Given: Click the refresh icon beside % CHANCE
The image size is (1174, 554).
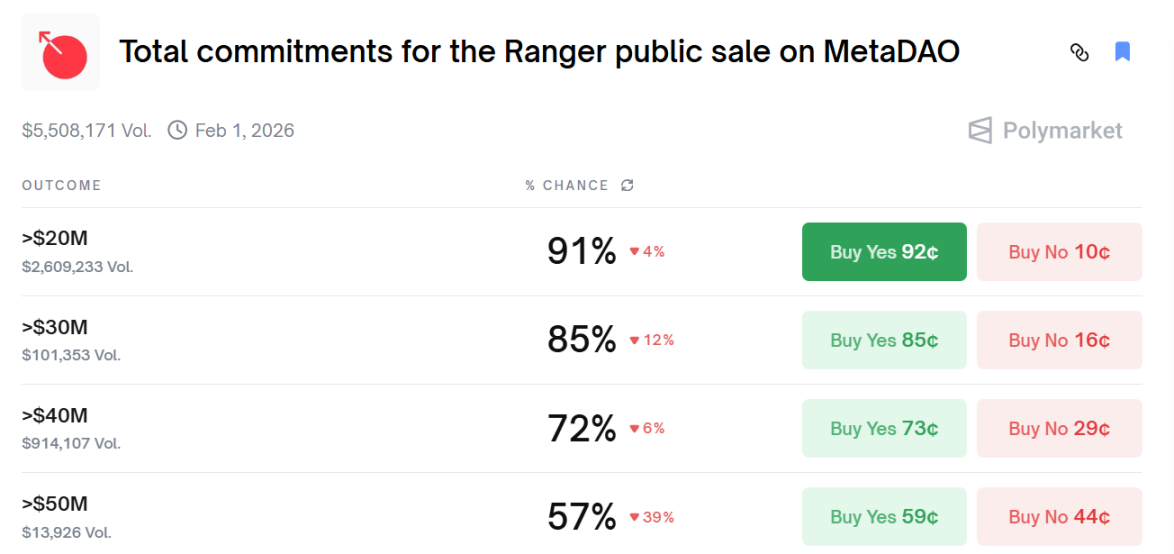Looking at the screenshot, I should pyautogui.click(x=627, y=185).
